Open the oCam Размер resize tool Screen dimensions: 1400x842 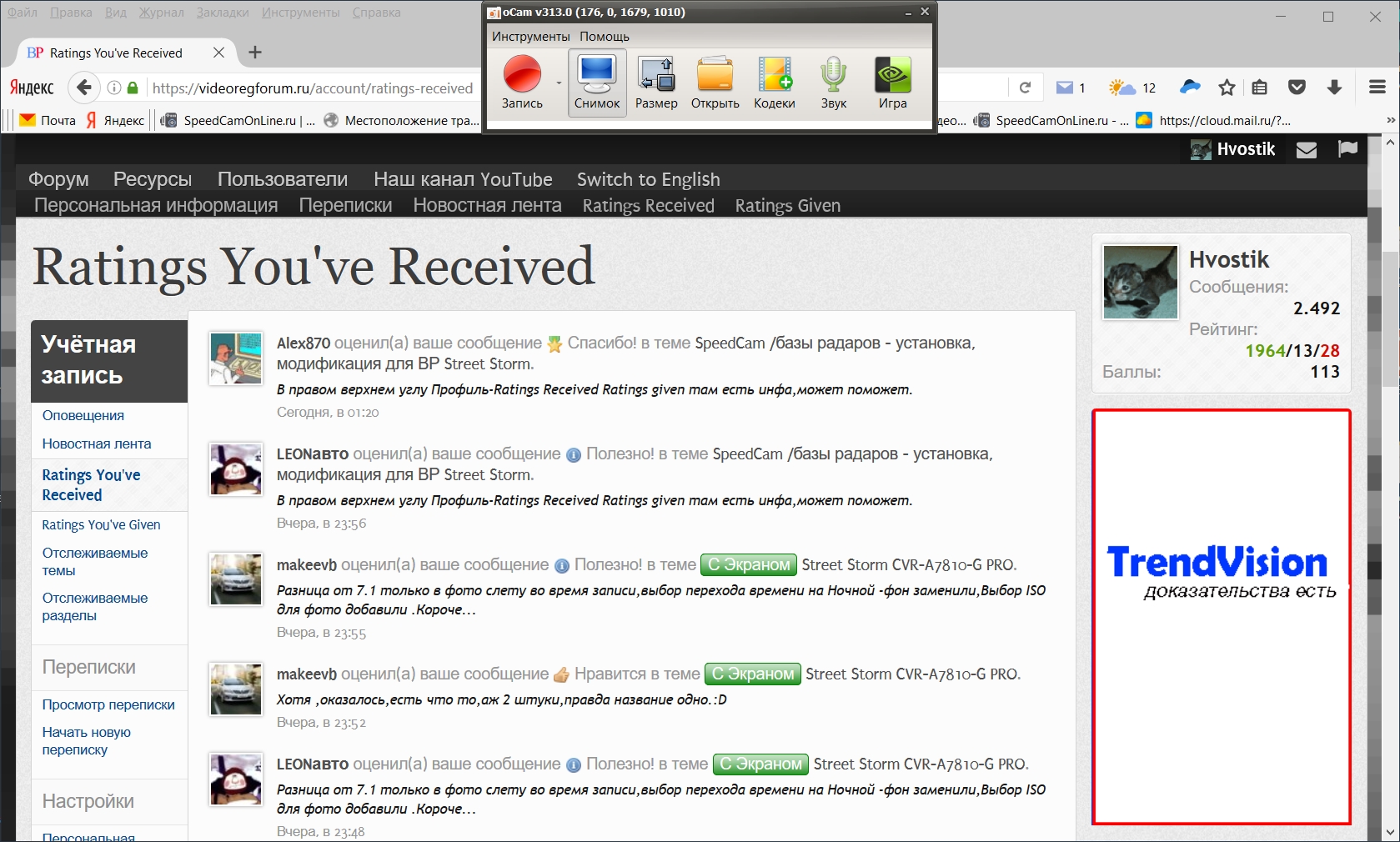pos(656,82)
